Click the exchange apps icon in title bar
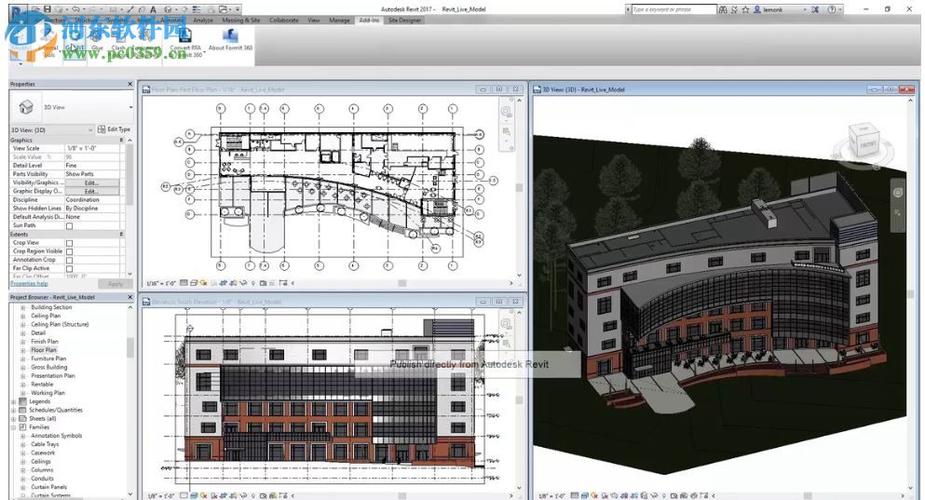The height and width of the screenshot is (500, 925). coord(815,10)
